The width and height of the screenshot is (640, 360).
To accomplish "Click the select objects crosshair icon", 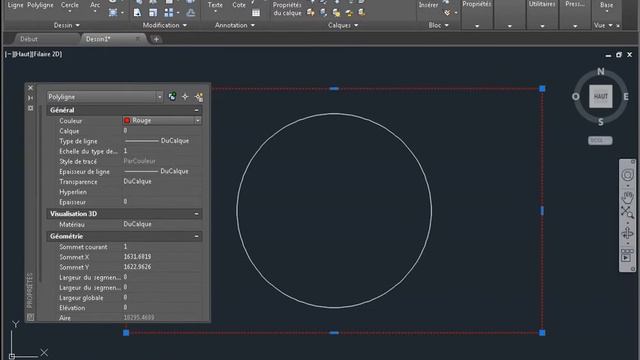I will point(185,97).
